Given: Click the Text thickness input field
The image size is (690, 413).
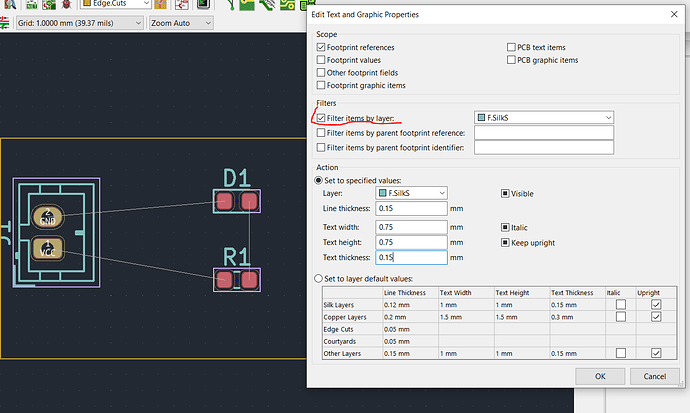Looking at the screenshot, I should (411, 258).
